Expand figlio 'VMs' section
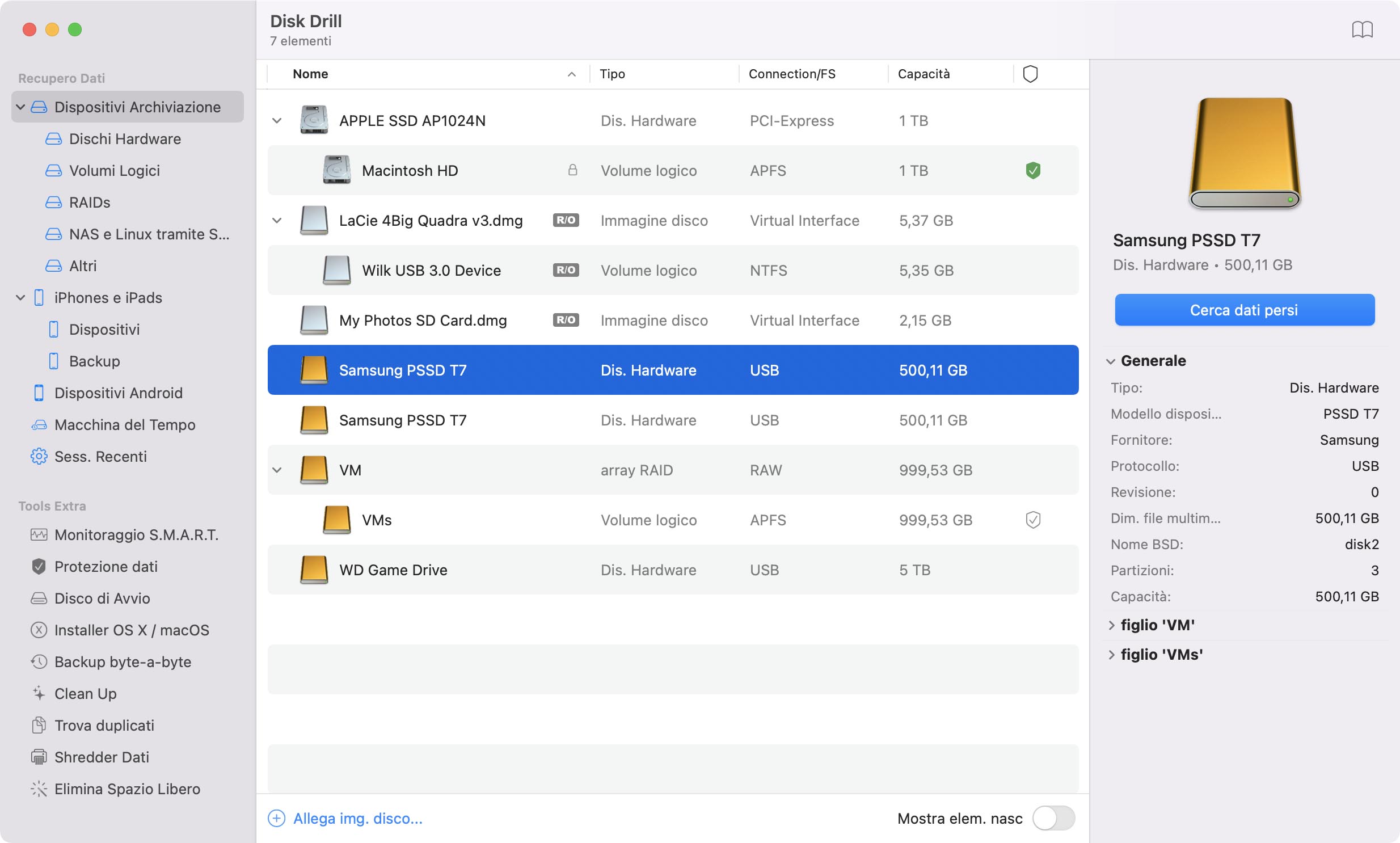The height and width of the screenshot is (843, 1400). [x=1111, y=655]
